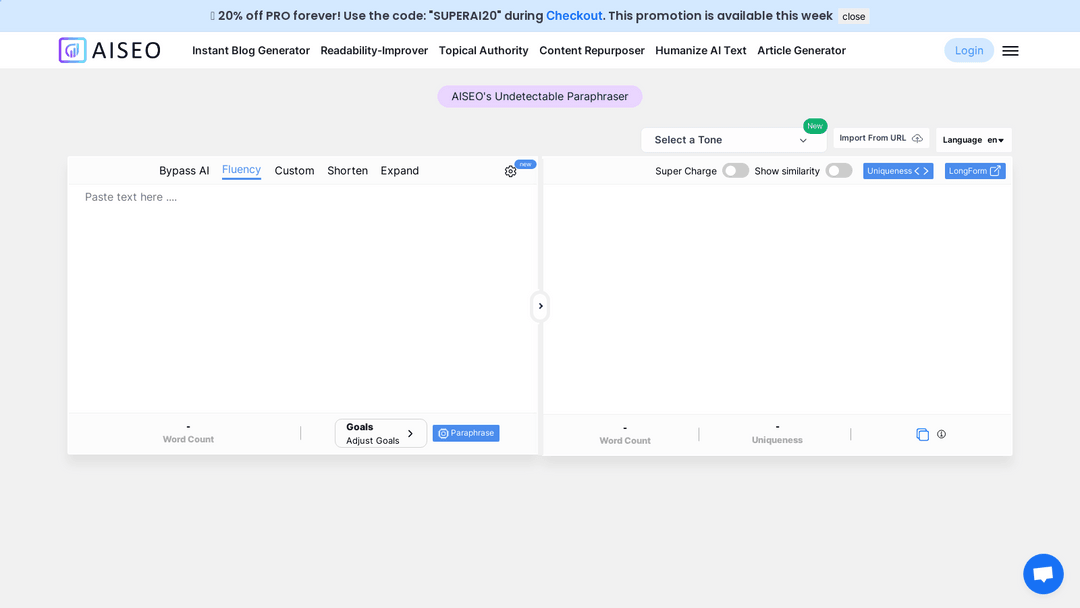Click the Uniqueness label under output

coord(777,440)
